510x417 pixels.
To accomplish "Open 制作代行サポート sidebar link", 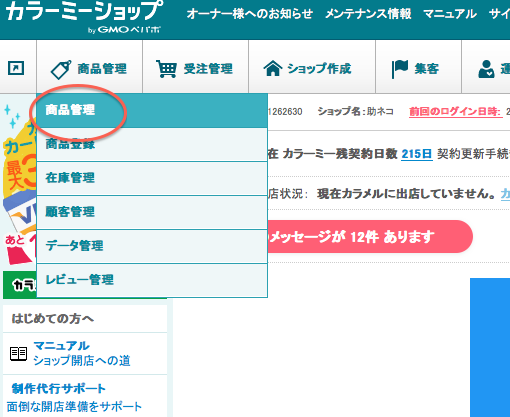I will (59, 389).
